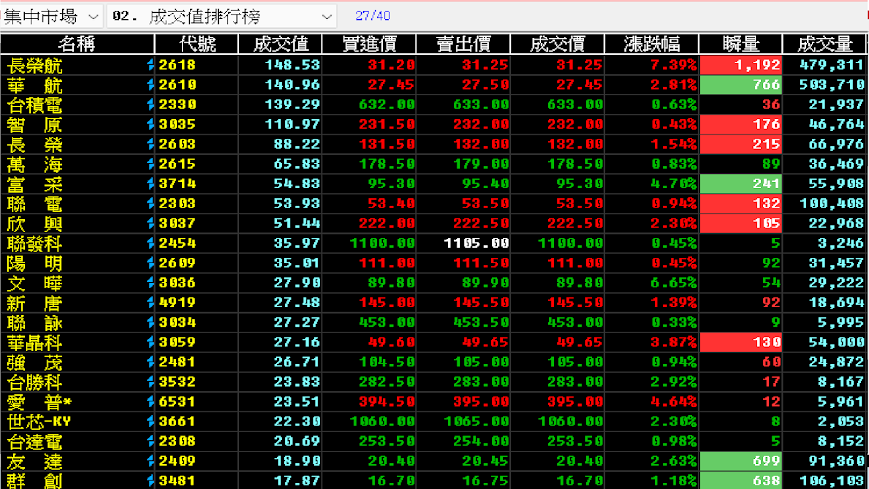Click the lightning icon next to 台積電
Image resolution: width=869 pixels, height=489 pixels.
pyautogui.click(x=150, y=104)
